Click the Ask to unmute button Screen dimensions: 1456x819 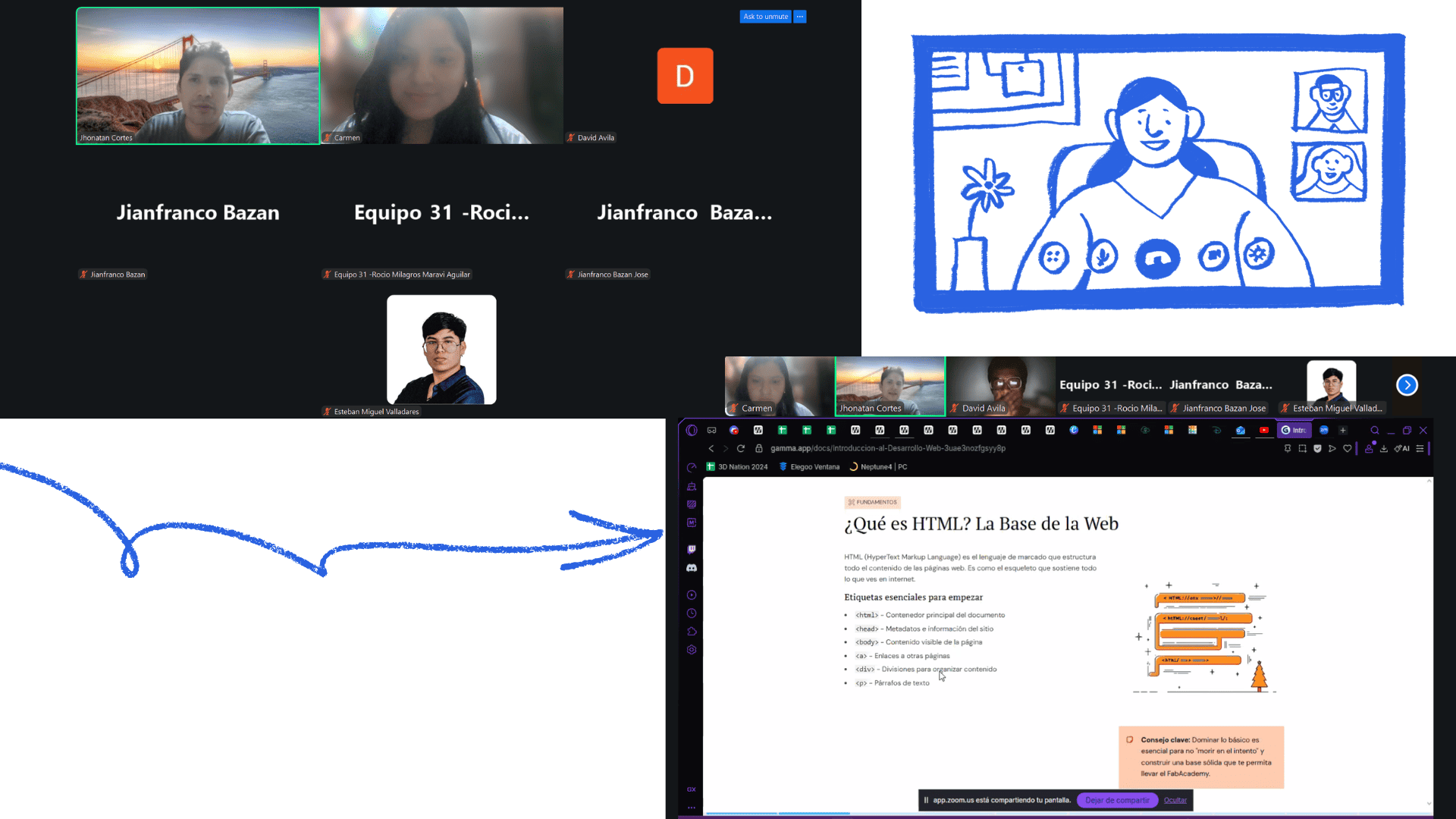click(x=765, y=17)
